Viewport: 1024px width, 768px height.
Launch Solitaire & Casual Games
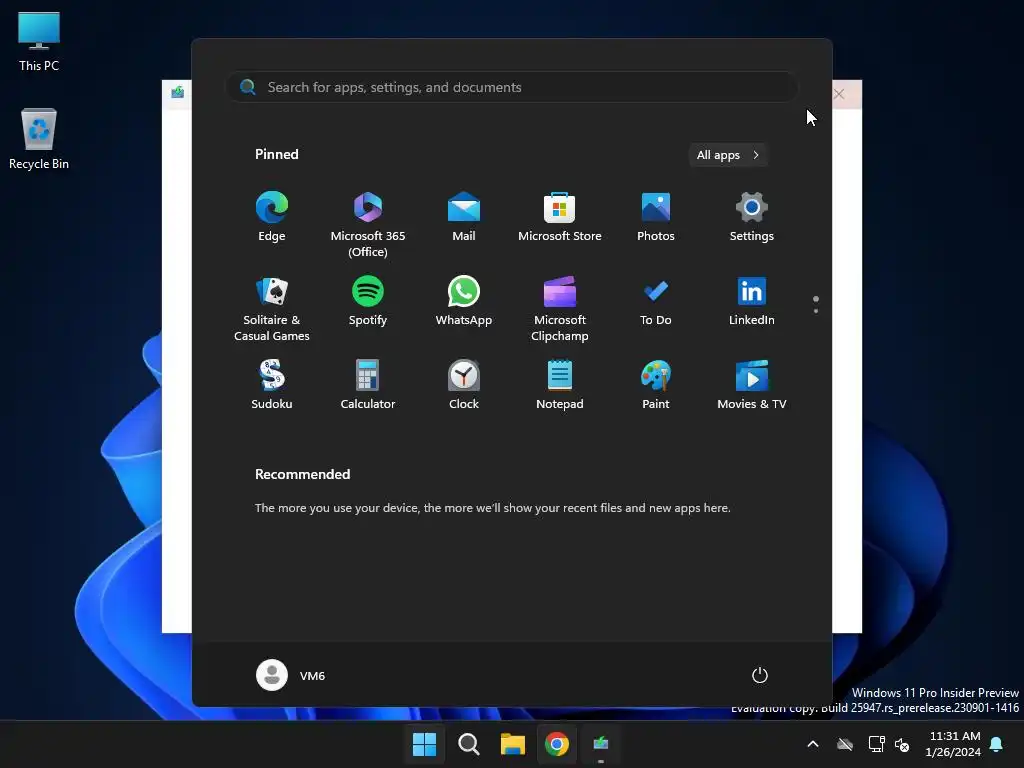[272, 310]
